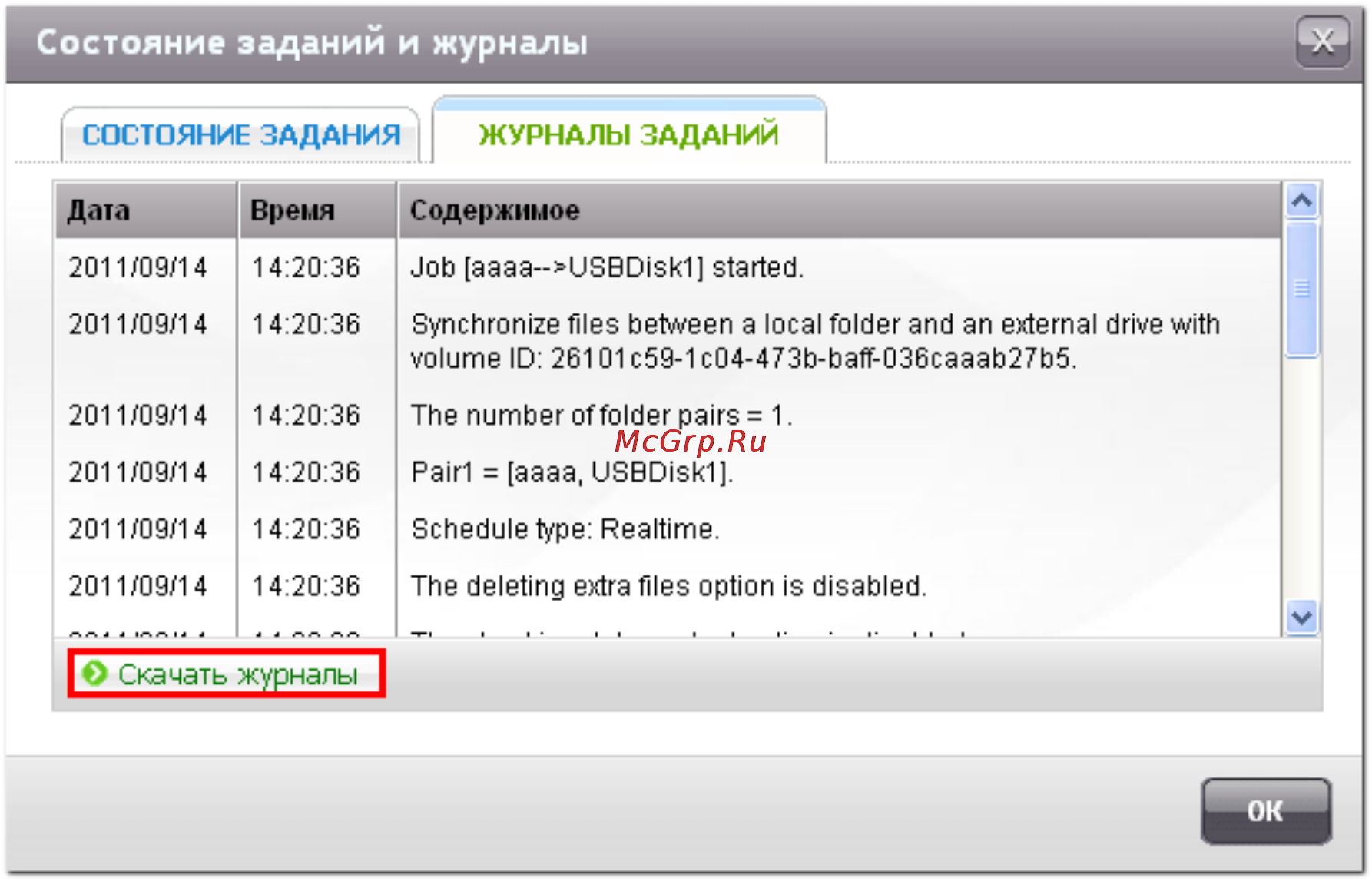This screenshot has width=1372, height=881.
Task: Click the green arrow icon beside Скачать журналы
Action: (95, 674)
